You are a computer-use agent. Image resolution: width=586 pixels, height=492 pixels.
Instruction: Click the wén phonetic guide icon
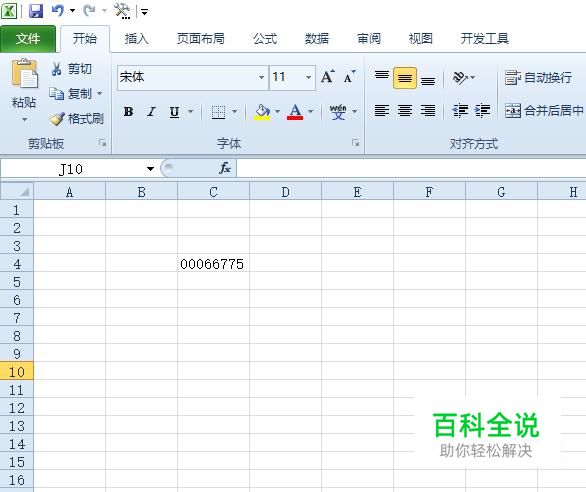[x=338, y=112]
